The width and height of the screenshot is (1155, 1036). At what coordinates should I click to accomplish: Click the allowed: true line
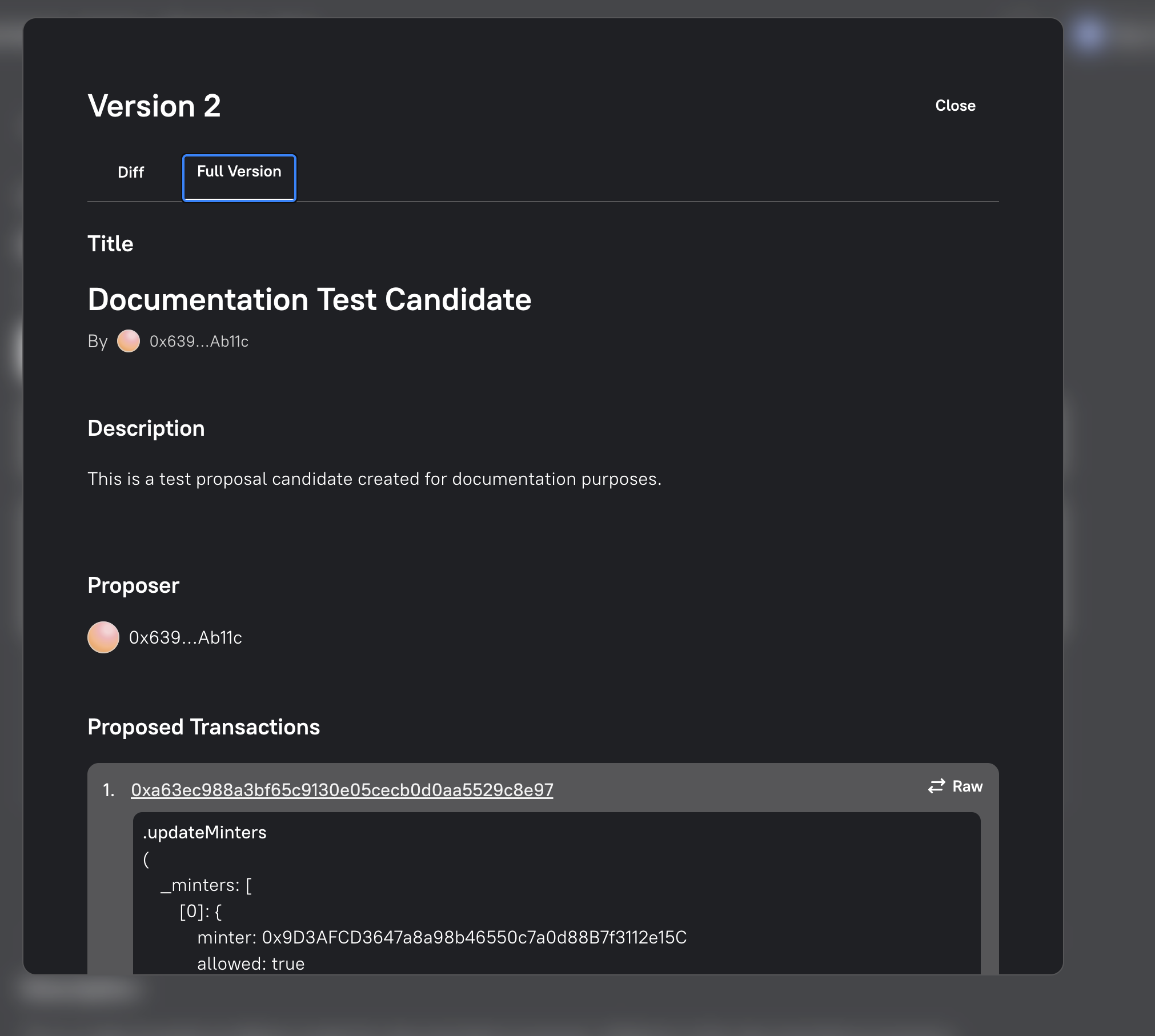(x=251, y=963)
